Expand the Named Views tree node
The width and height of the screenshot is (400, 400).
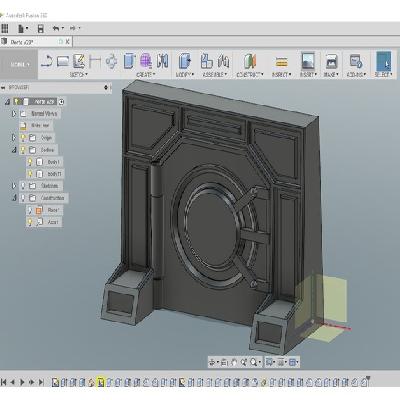tap(14, 114)
